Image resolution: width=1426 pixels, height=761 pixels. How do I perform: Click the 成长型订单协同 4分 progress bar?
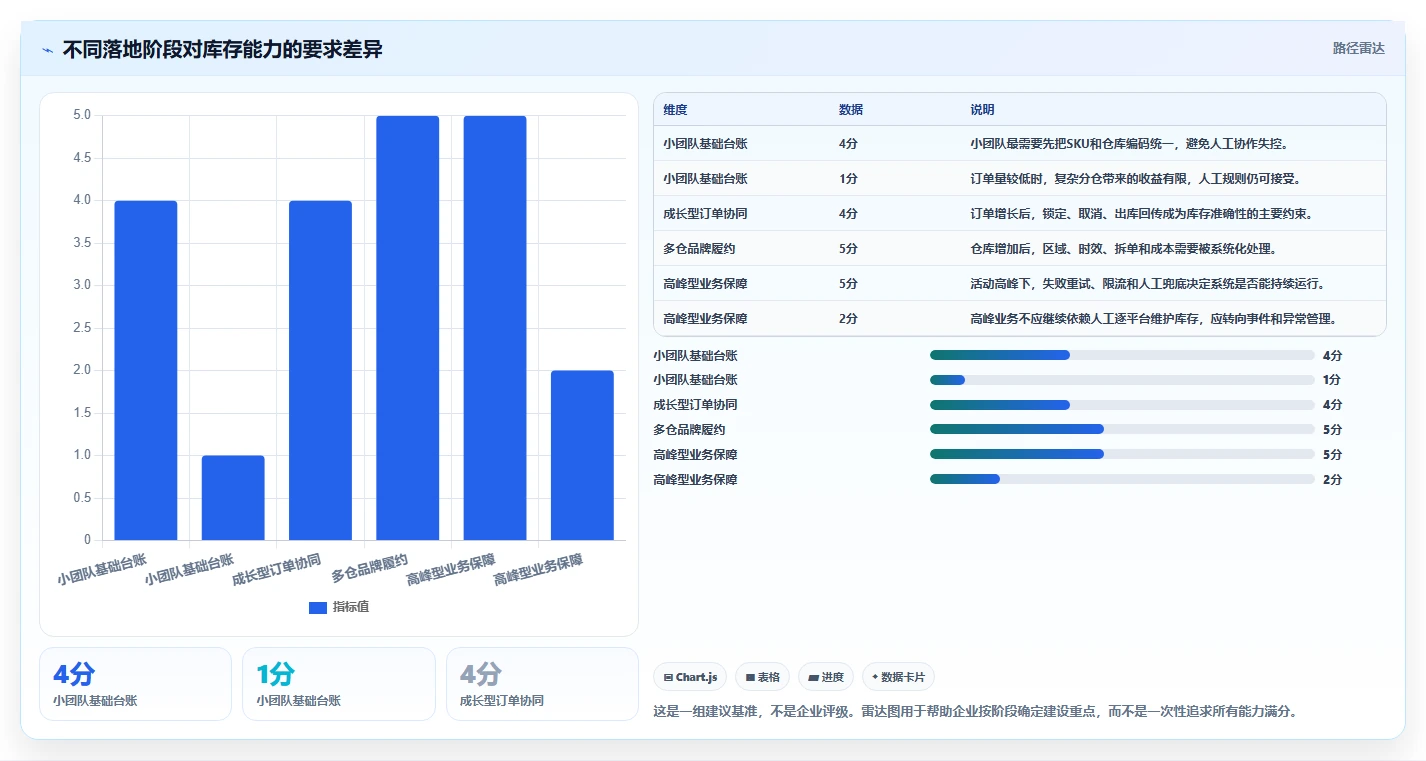click(x=1122, y=405)
